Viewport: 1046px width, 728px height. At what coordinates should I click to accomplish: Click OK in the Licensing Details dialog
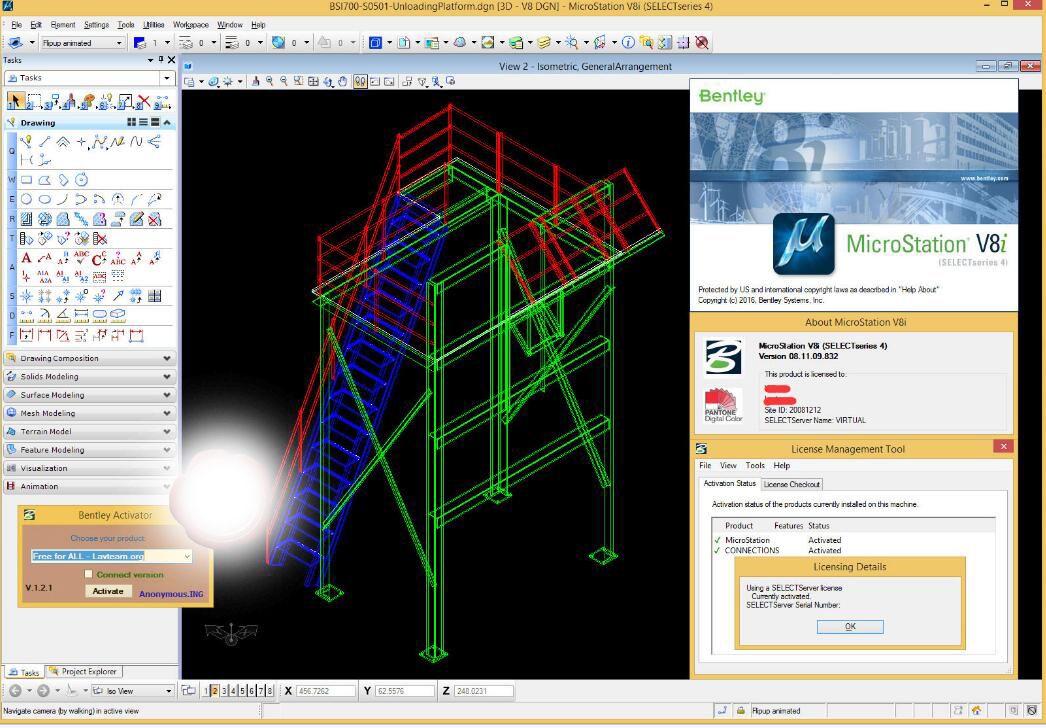point(850,627)
